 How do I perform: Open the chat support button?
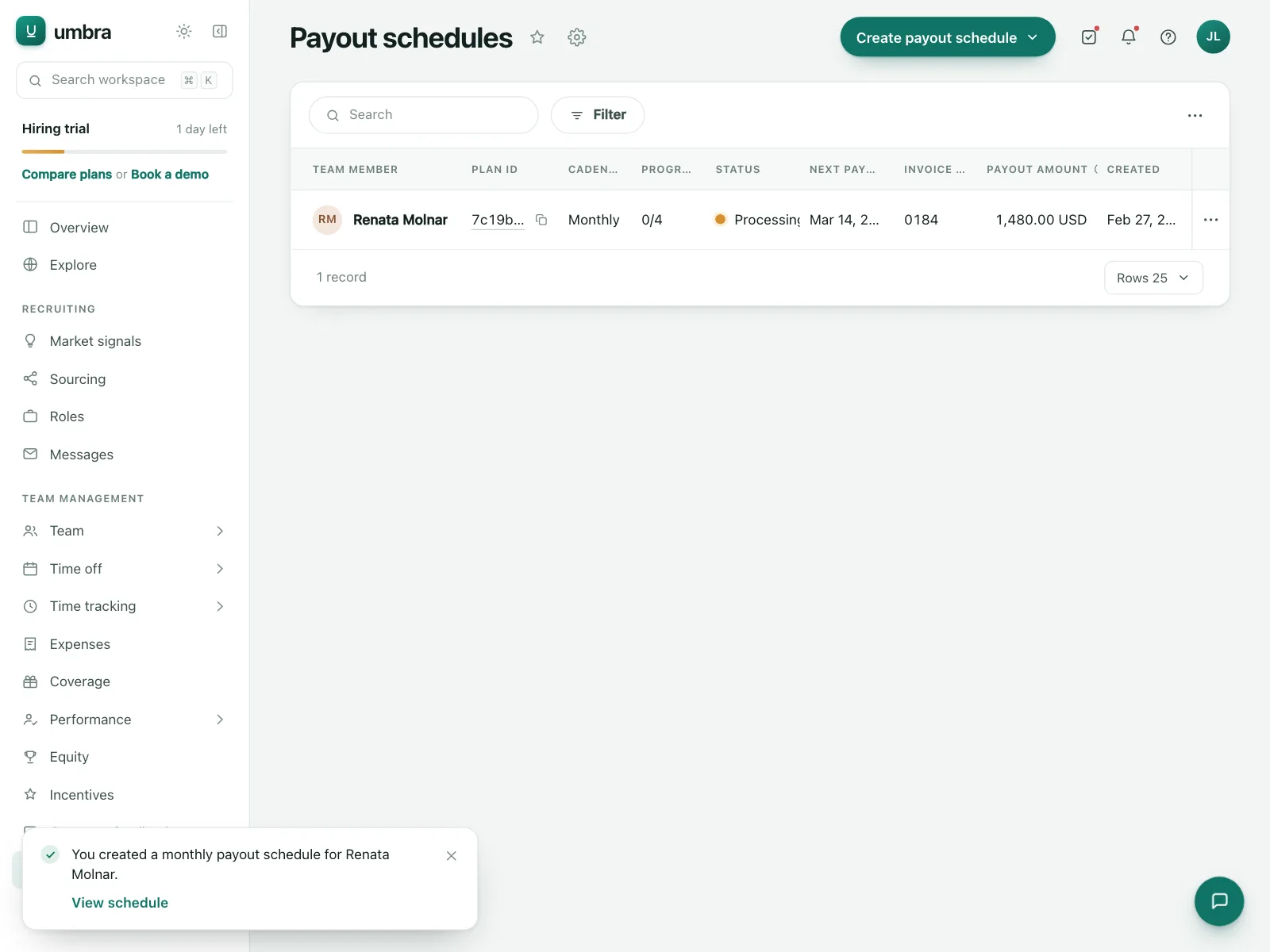[1218, 901]
